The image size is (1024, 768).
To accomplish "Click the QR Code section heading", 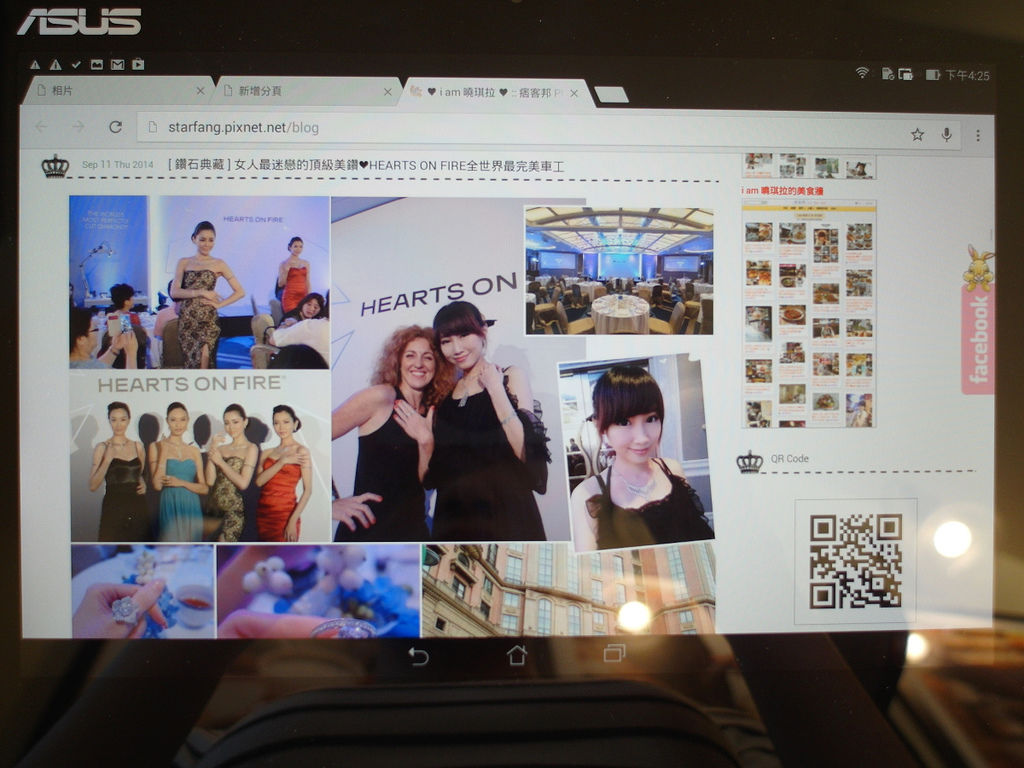I will (x=790, y=458).
